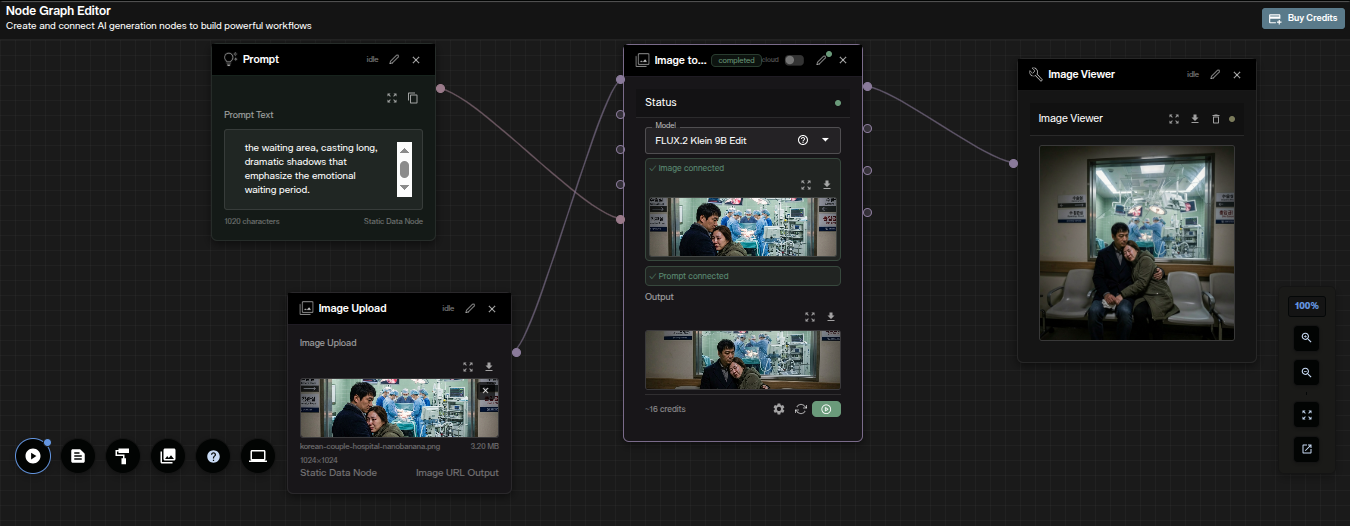The image size is (1350, 526).
Task: Expand the Status section of Image to Image node
Action: click(x=743, y=102)
